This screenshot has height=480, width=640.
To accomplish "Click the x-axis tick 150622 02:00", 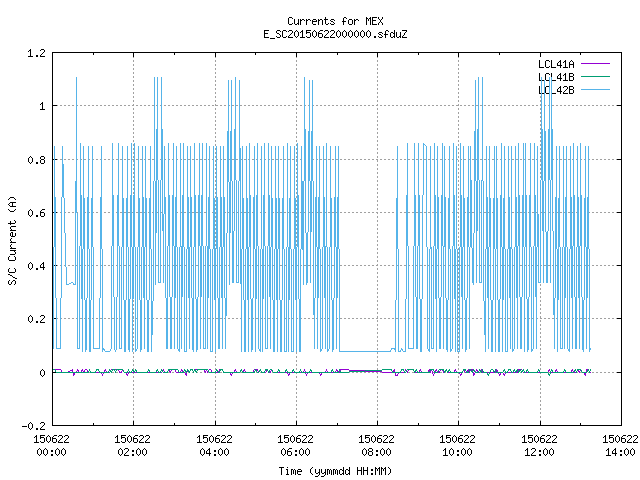I will [x=132, y=446].
